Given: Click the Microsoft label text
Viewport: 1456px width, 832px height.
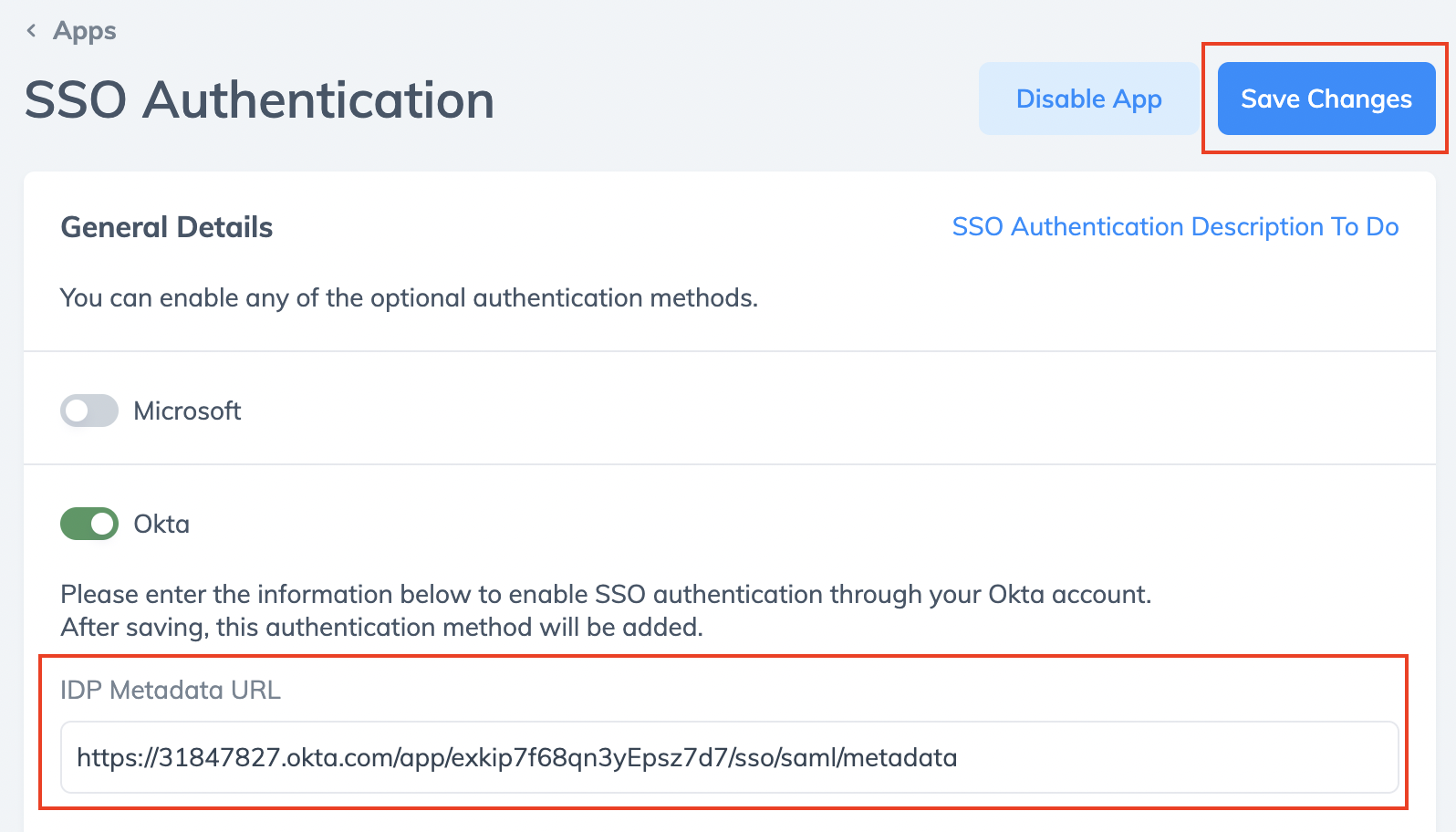Looking at the screenshot, I should [x=187, y=411].
